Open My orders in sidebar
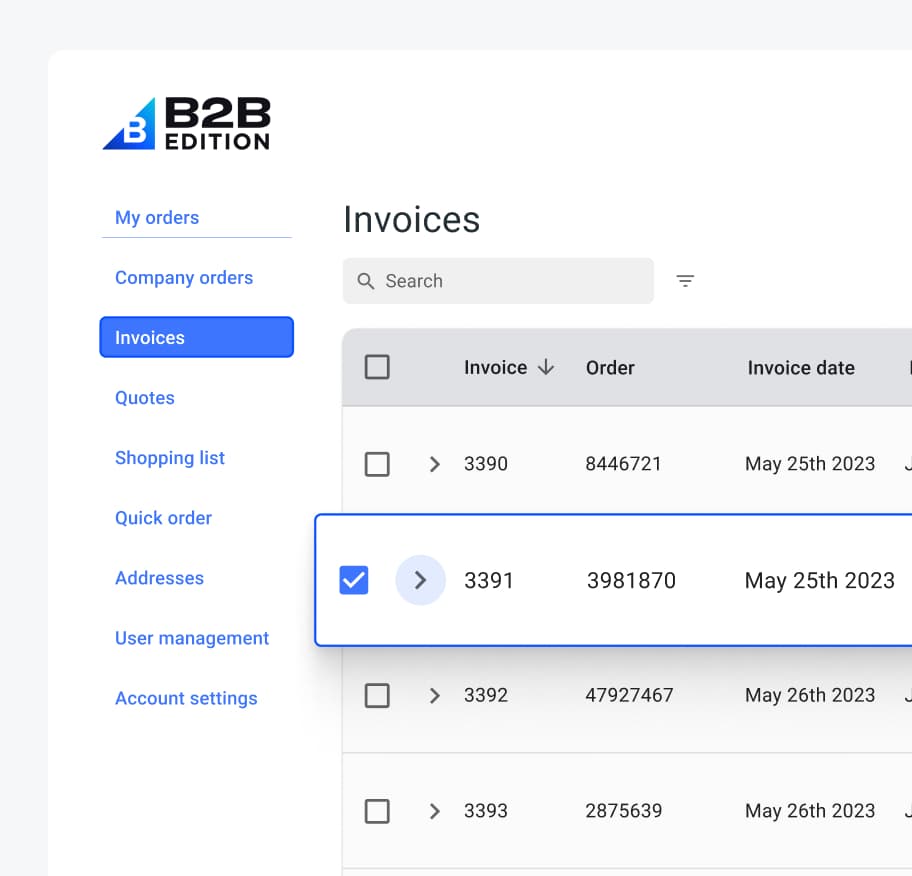Screen dimensions: 912x876 point(157,218)
